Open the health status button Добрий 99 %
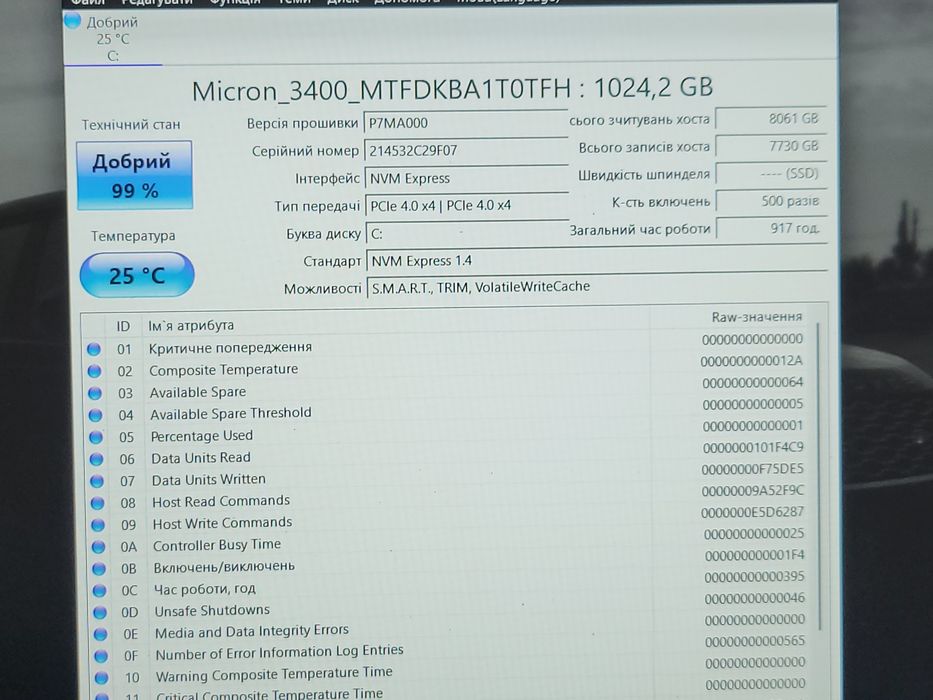Image resolution: width=933 pixels, height=700 pixels. [x=134, y=175]
